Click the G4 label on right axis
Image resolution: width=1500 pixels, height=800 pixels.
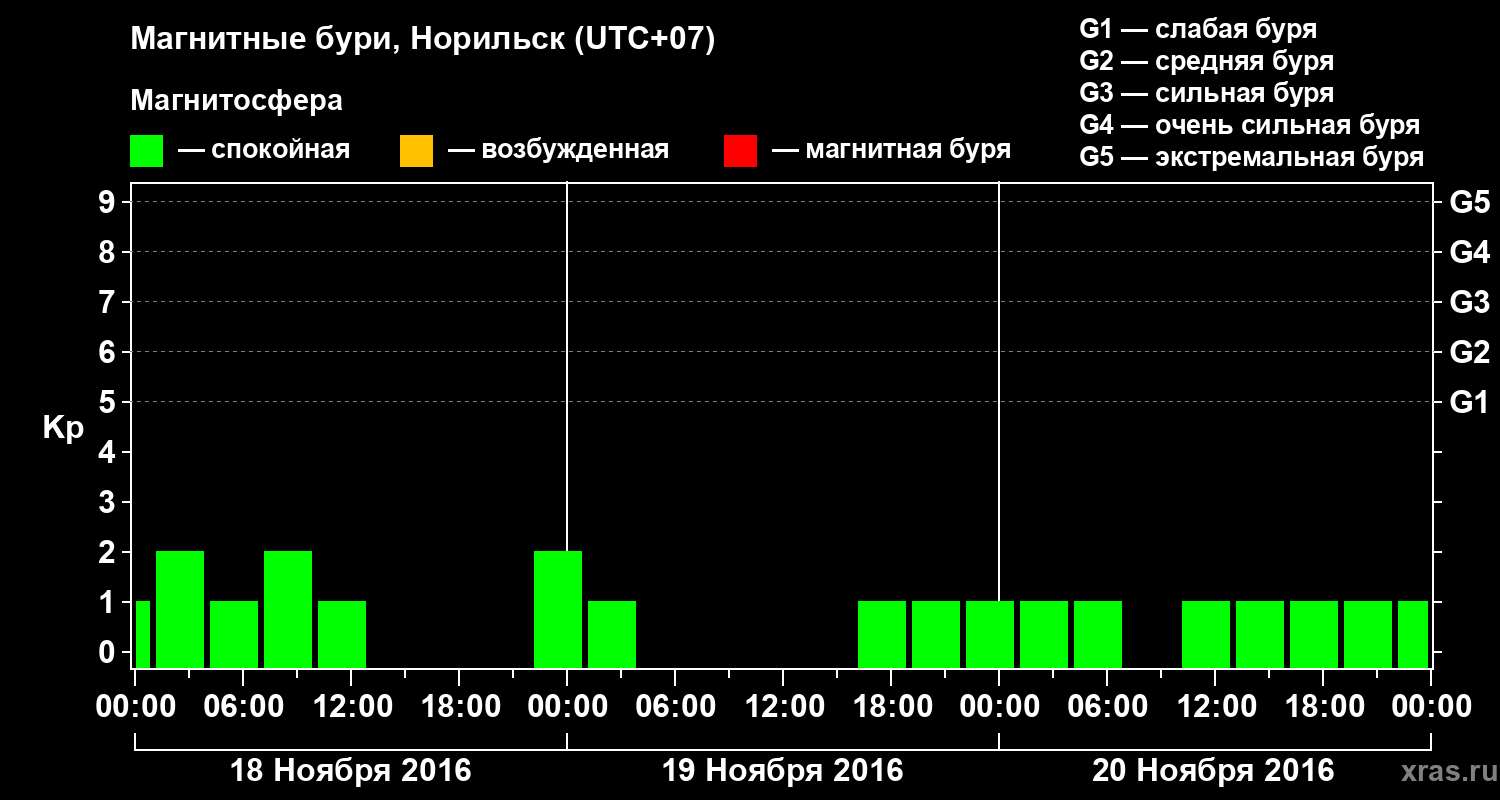[x=1469, y=252]
